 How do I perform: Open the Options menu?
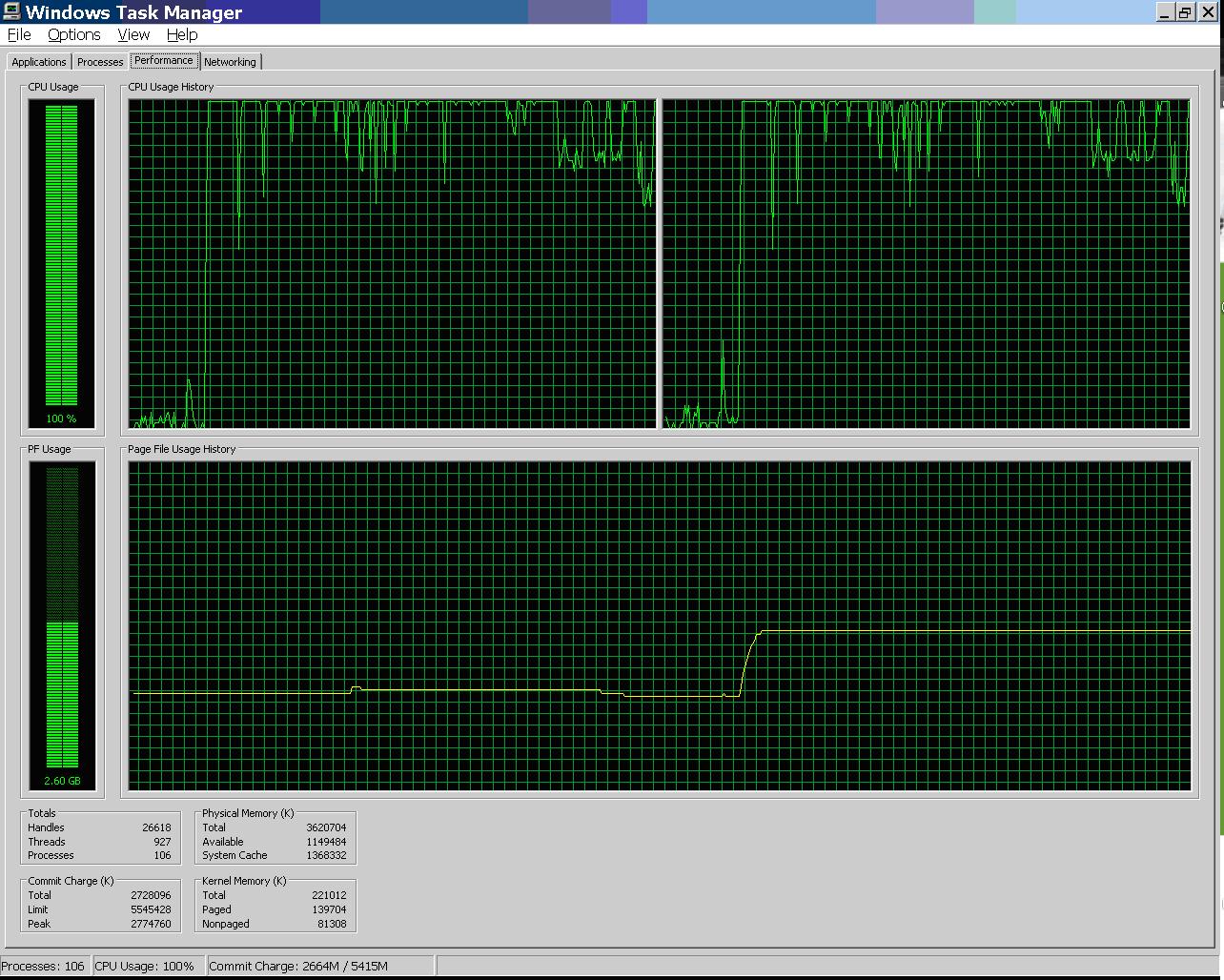point(73,34)
